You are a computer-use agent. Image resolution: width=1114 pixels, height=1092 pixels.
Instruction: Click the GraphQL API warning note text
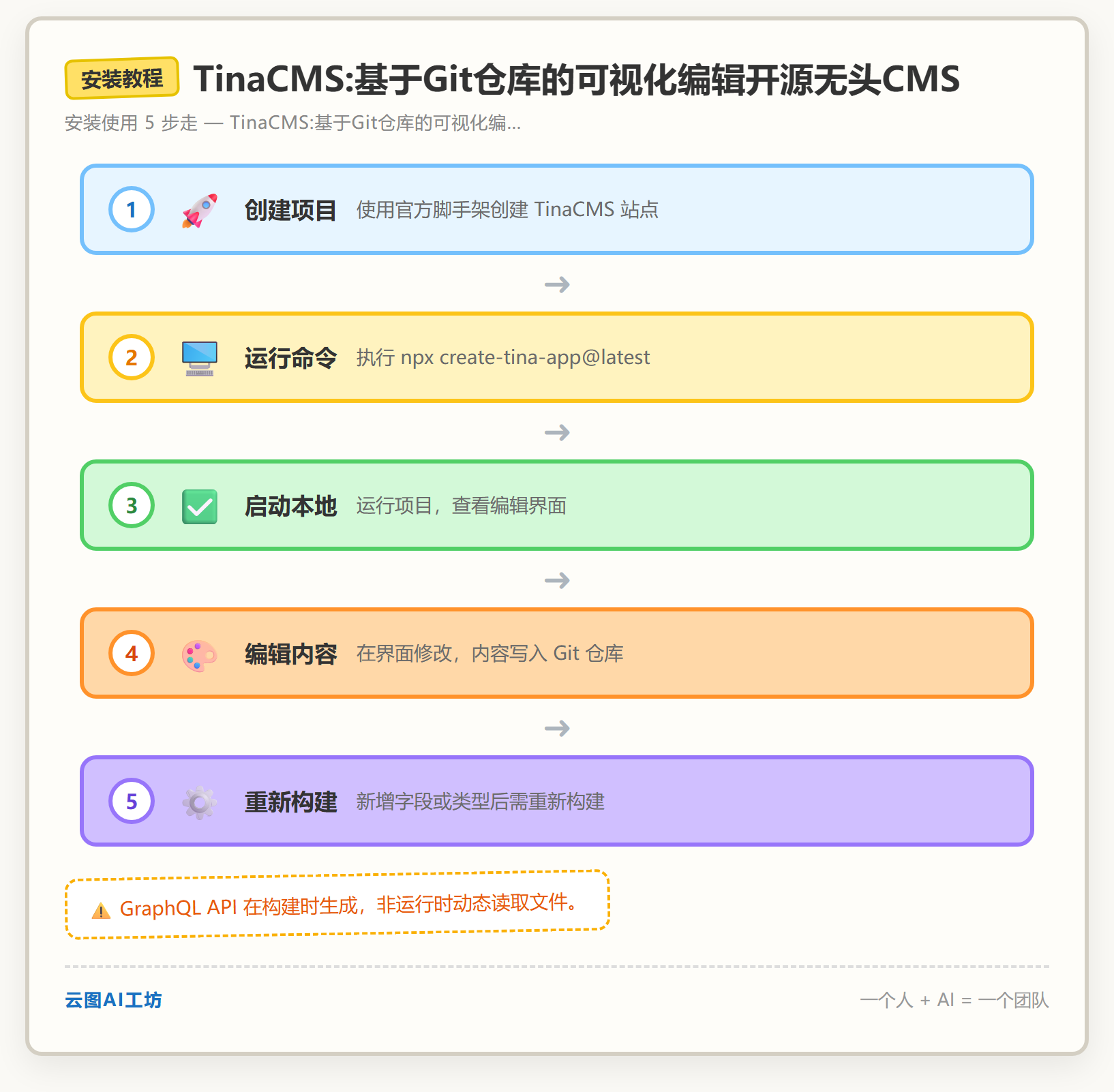(x=350, y=905)
